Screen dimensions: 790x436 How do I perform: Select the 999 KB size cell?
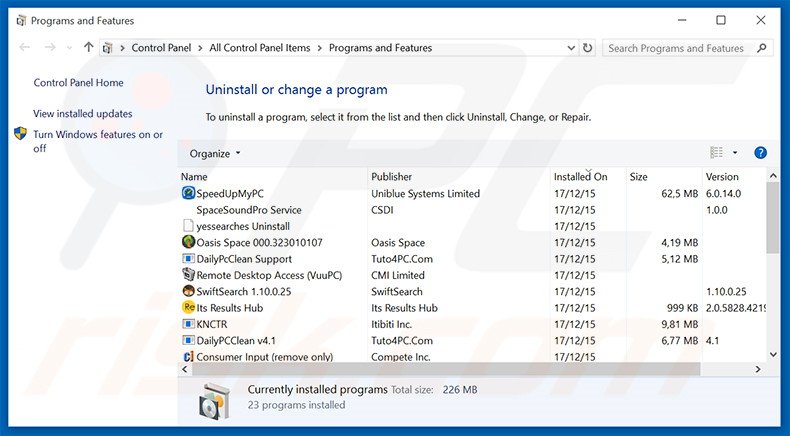pos(683,308)
